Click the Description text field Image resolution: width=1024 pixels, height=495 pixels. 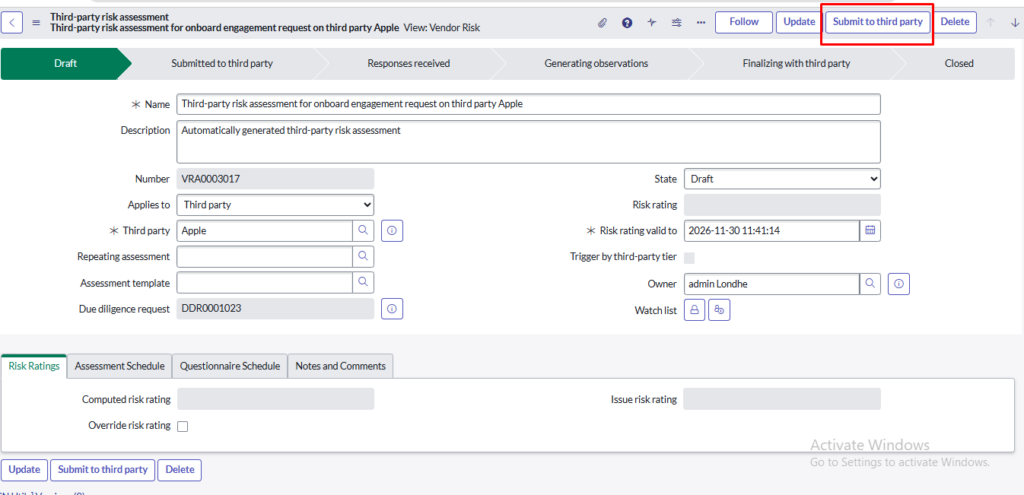(x=528, y=141)
